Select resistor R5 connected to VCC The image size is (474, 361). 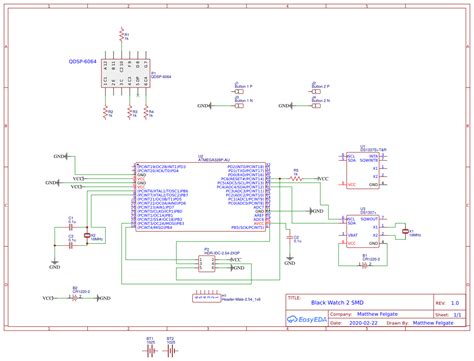click(296, 179)
